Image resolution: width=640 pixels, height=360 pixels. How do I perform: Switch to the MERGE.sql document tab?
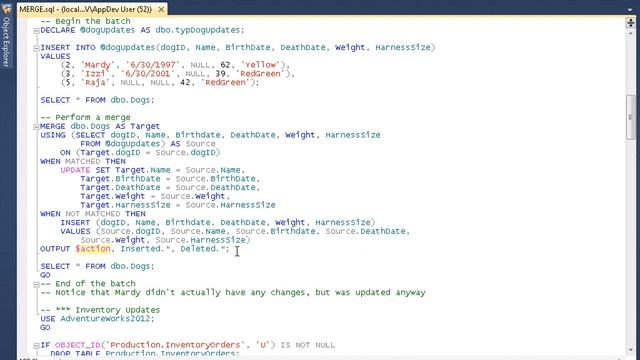[85, 9]
